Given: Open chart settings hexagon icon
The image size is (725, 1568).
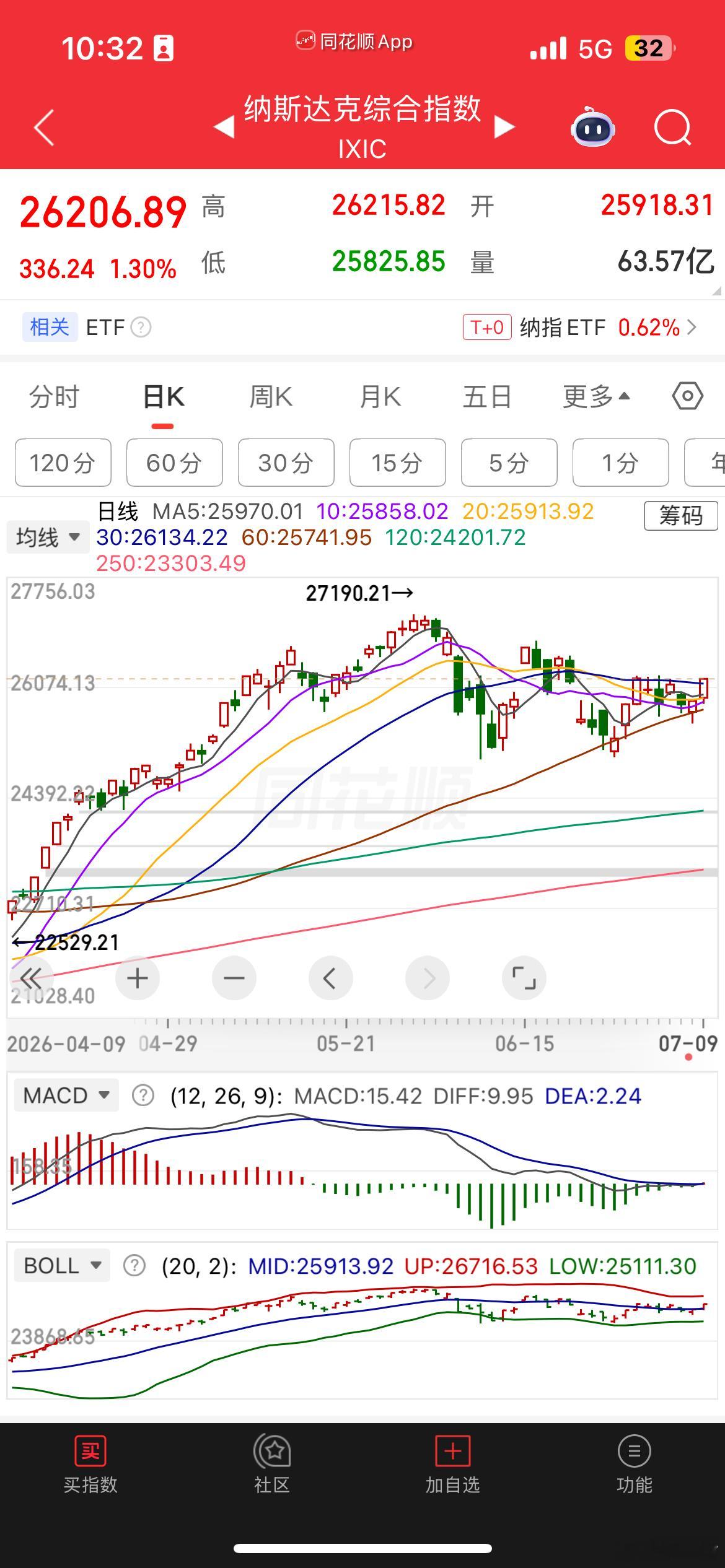Looking at the screenshot, I should (x=688, y=396).
